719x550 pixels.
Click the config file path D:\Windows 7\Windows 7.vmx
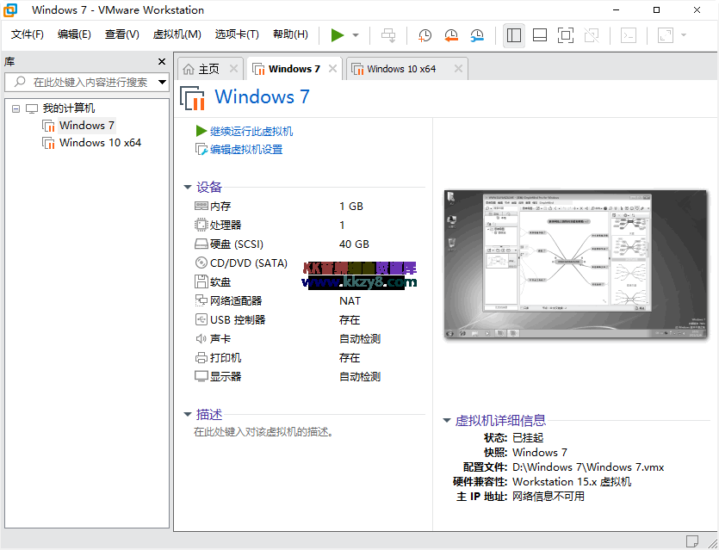coord(588,467)
